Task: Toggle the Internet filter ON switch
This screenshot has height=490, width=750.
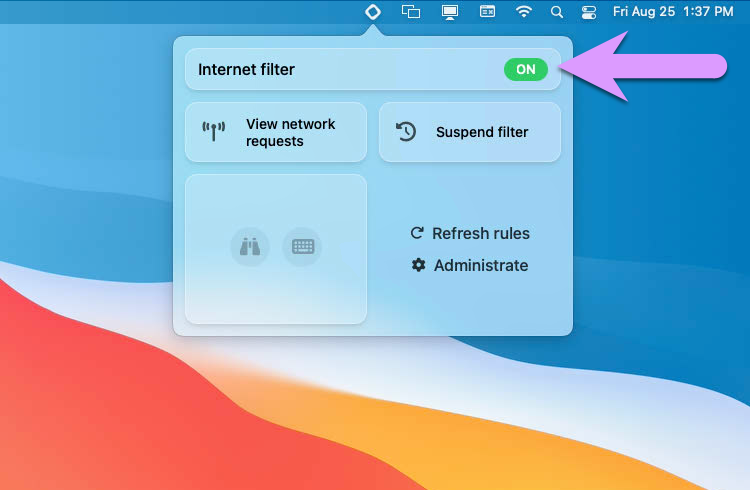Action: click(526, 69)
